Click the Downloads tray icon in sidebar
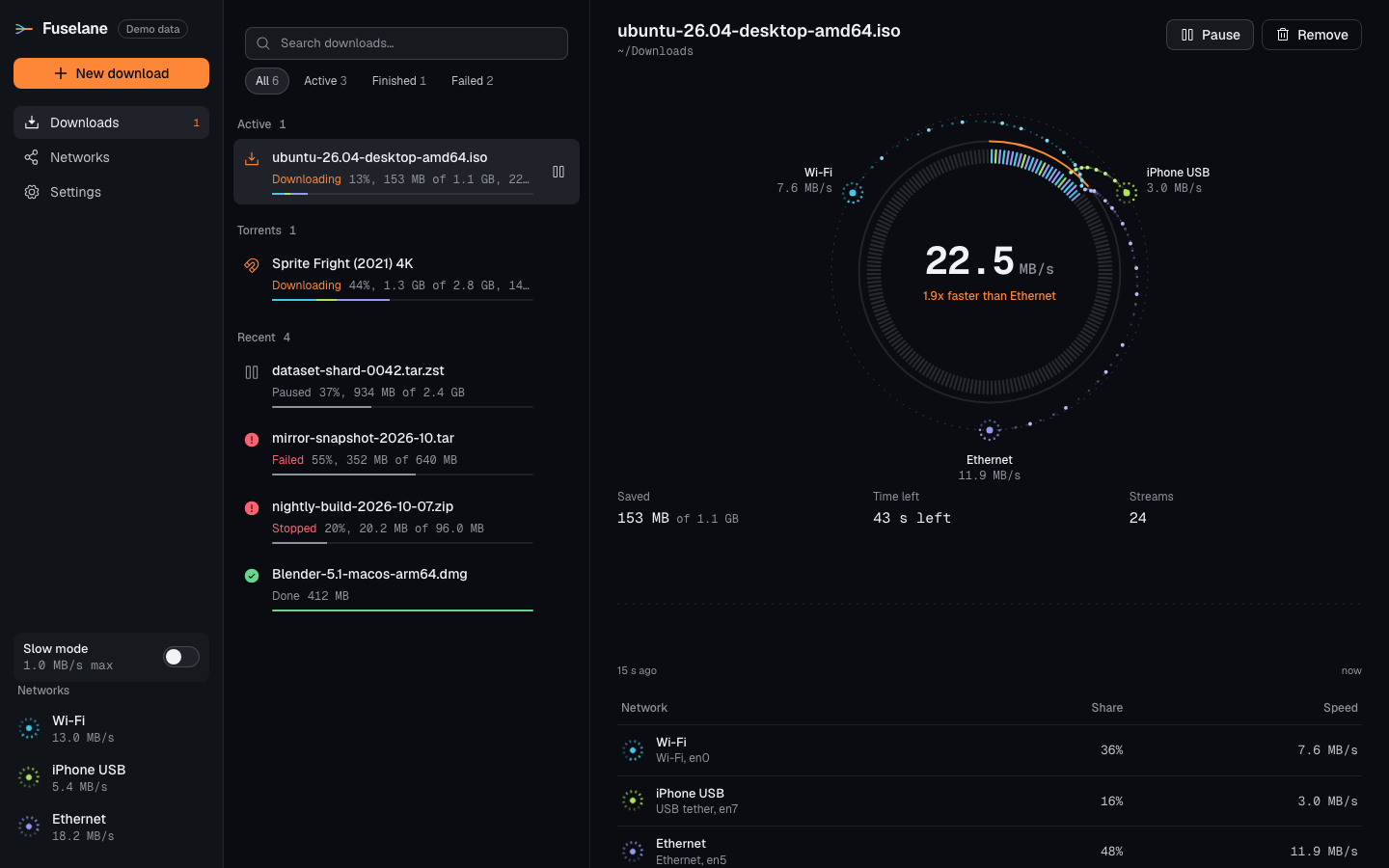Viewport: 1389px width, 868px height. (32, 122)
